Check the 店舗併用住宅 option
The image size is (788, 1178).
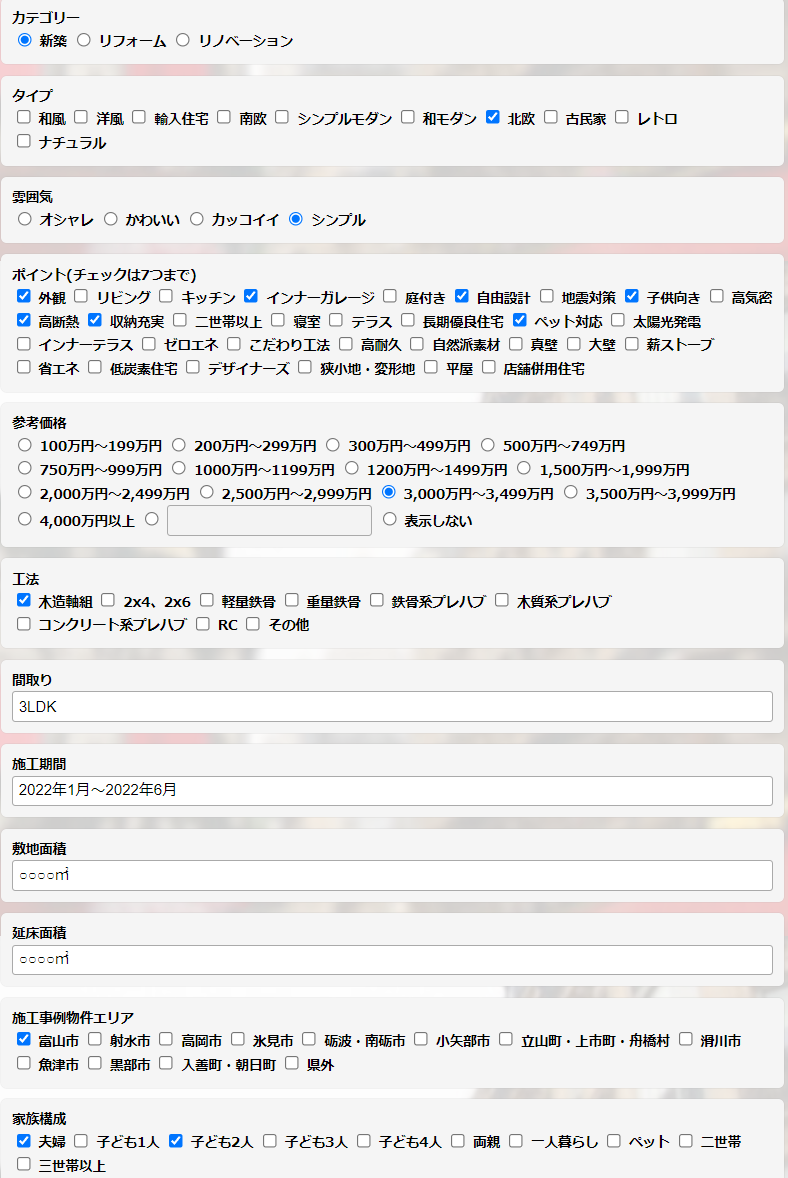(x=489, y=367)
